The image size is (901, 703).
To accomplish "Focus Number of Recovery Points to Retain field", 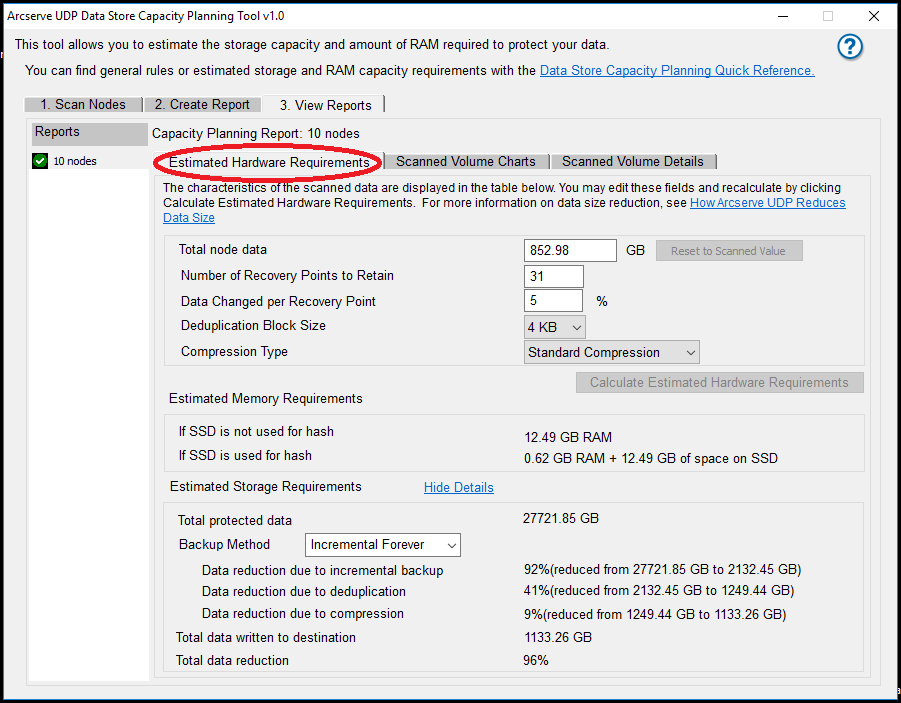I will pyautogui.click(x=554, y=276).
